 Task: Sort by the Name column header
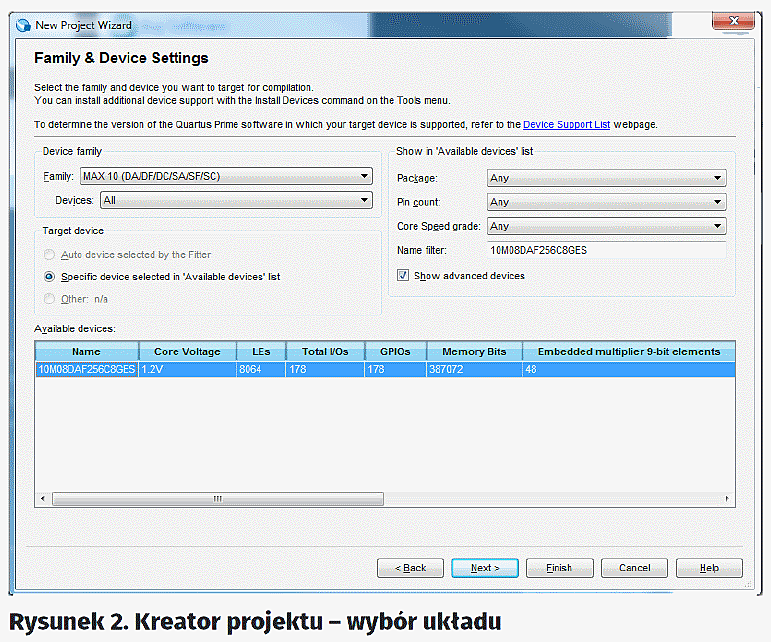click(x=86, y=351)
